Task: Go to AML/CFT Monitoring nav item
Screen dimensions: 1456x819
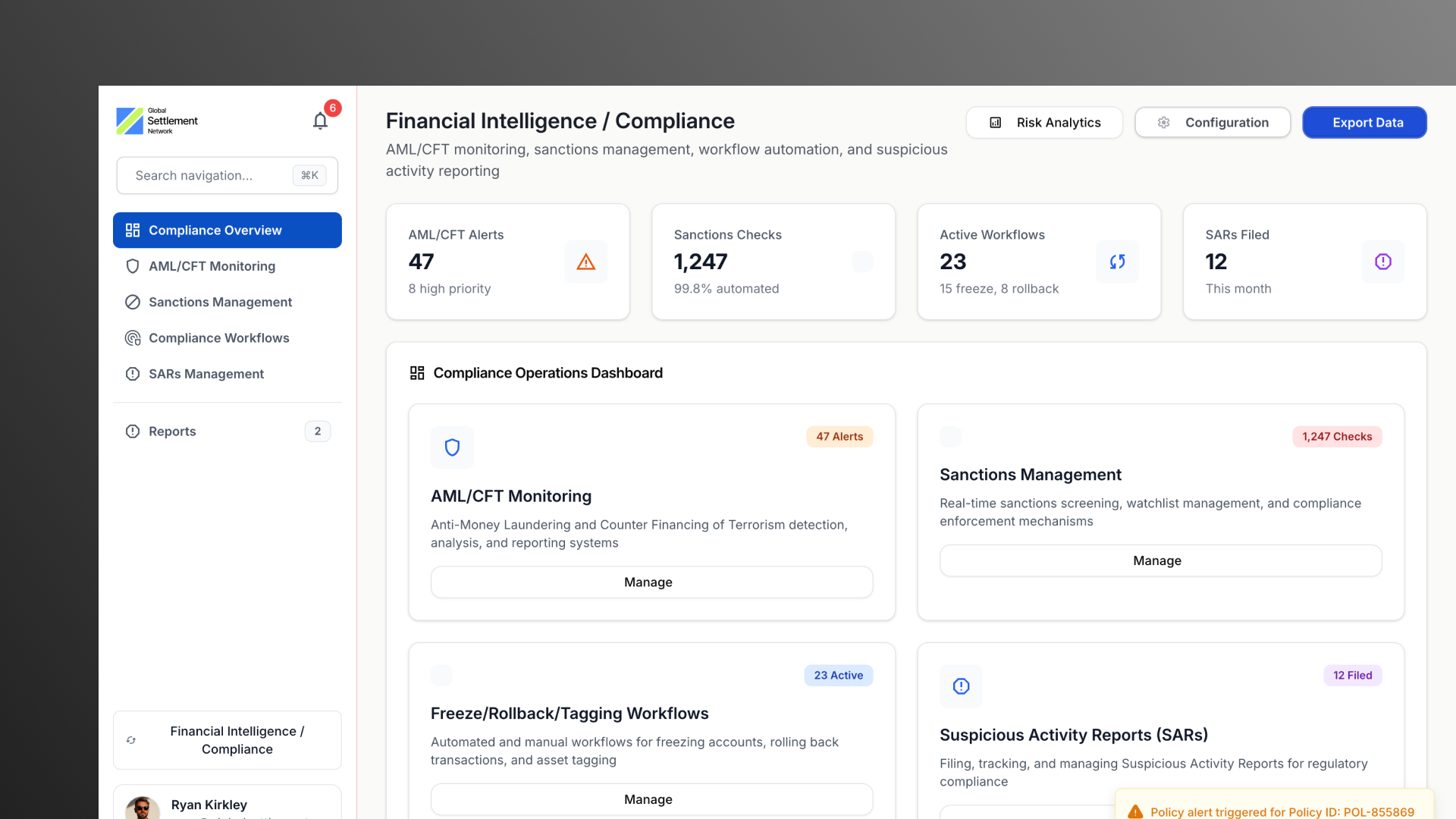Action: (212, 266)
